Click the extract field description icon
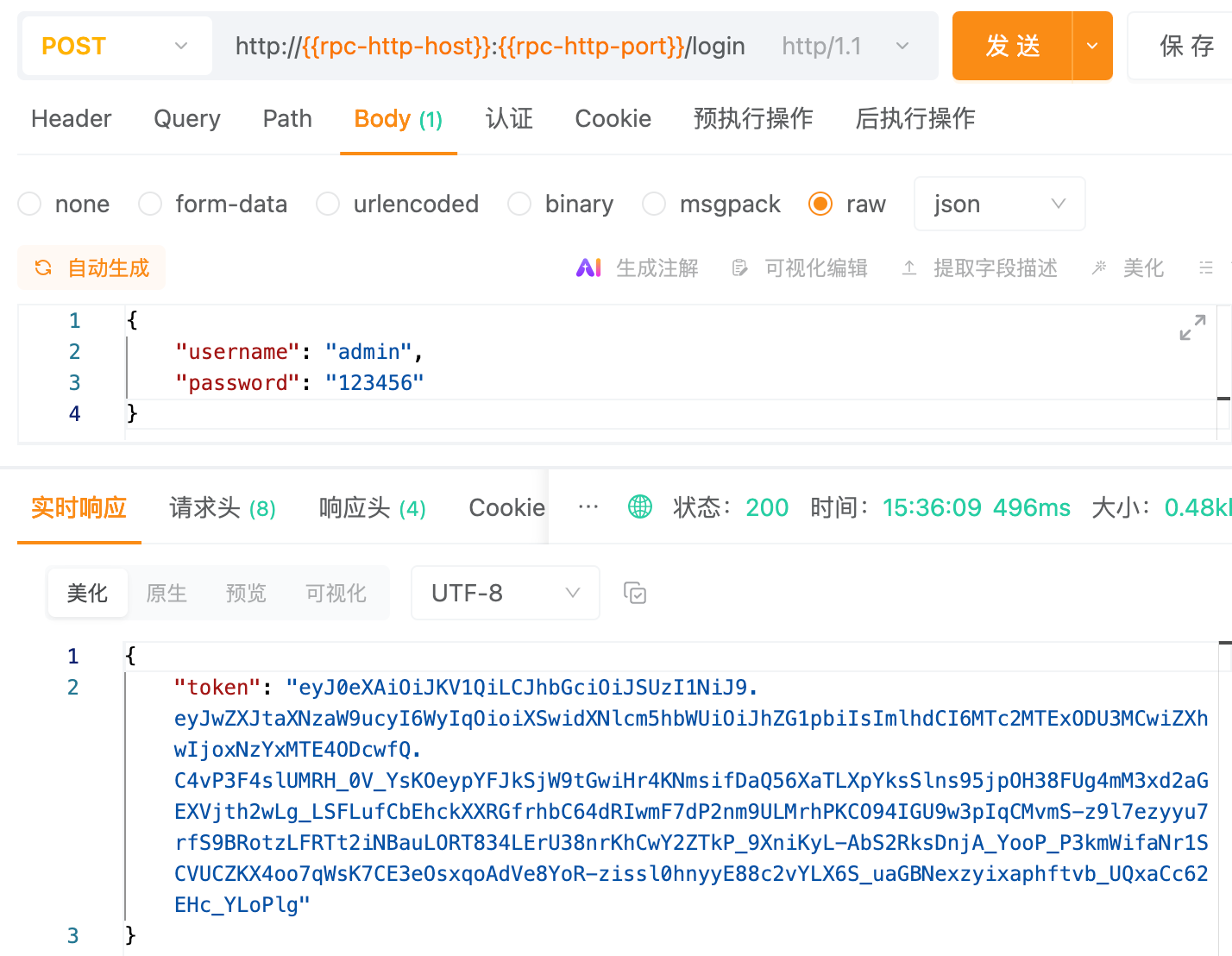The height and width of the screenshot is (956, 1232). [909, 268]
